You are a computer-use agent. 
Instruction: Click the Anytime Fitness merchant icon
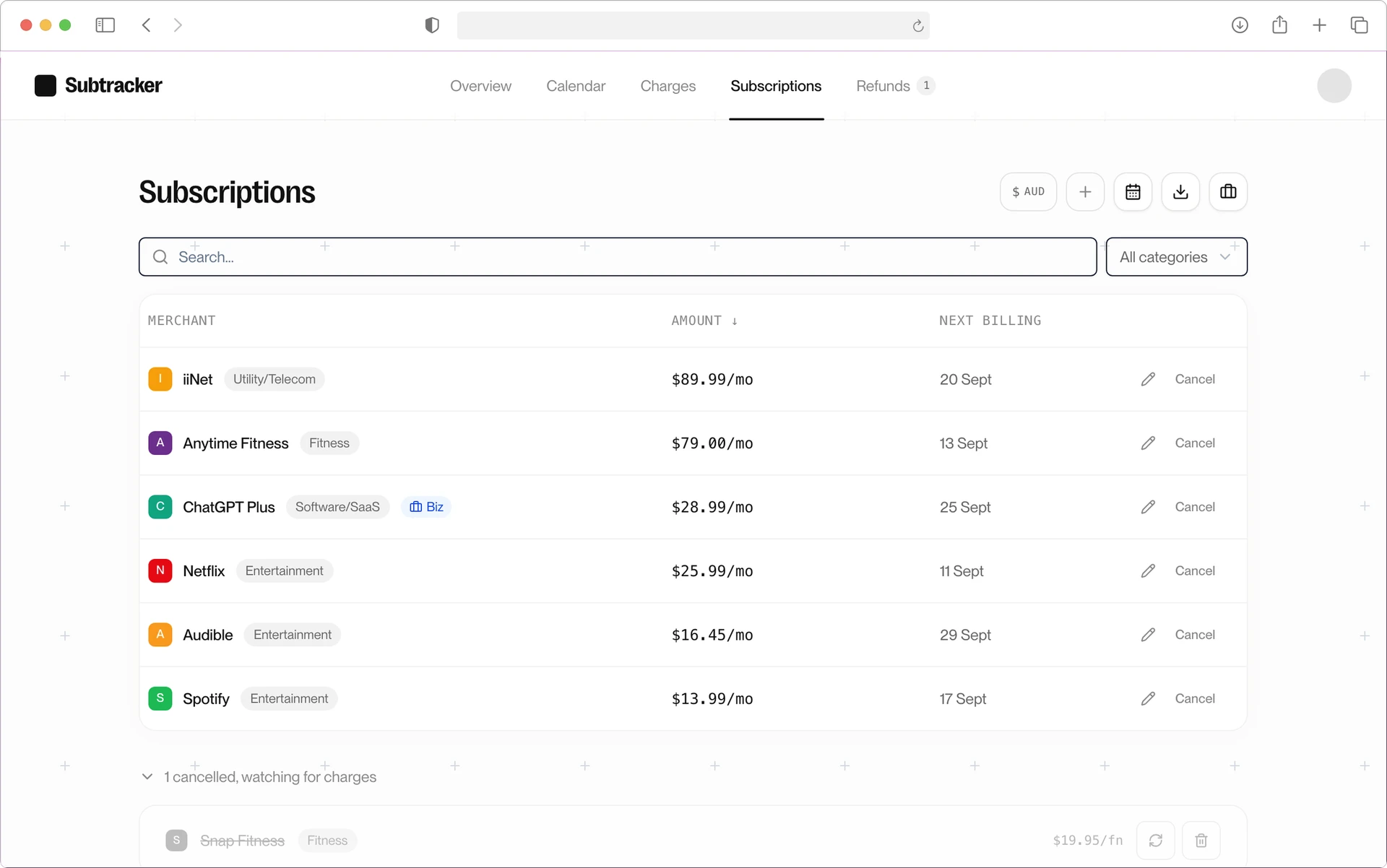pos(160,443)
